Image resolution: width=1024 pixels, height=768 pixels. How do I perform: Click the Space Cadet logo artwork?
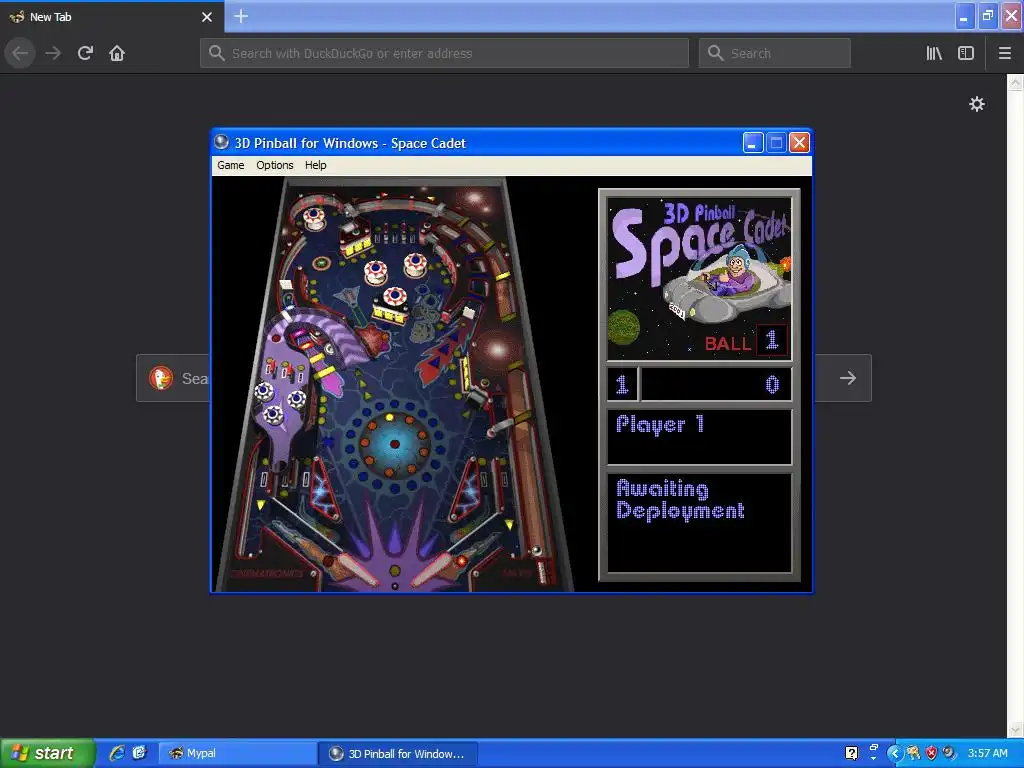pos(699,279)
